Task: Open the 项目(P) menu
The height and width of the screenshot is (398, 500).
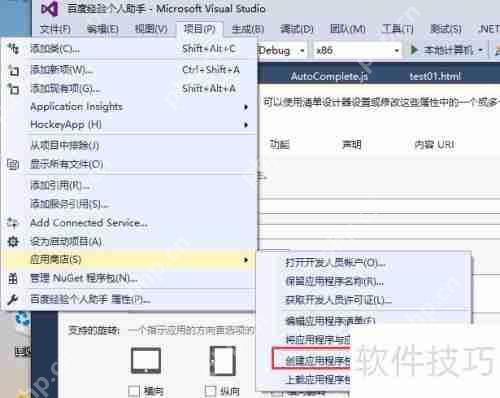Action: pos(199,29)
